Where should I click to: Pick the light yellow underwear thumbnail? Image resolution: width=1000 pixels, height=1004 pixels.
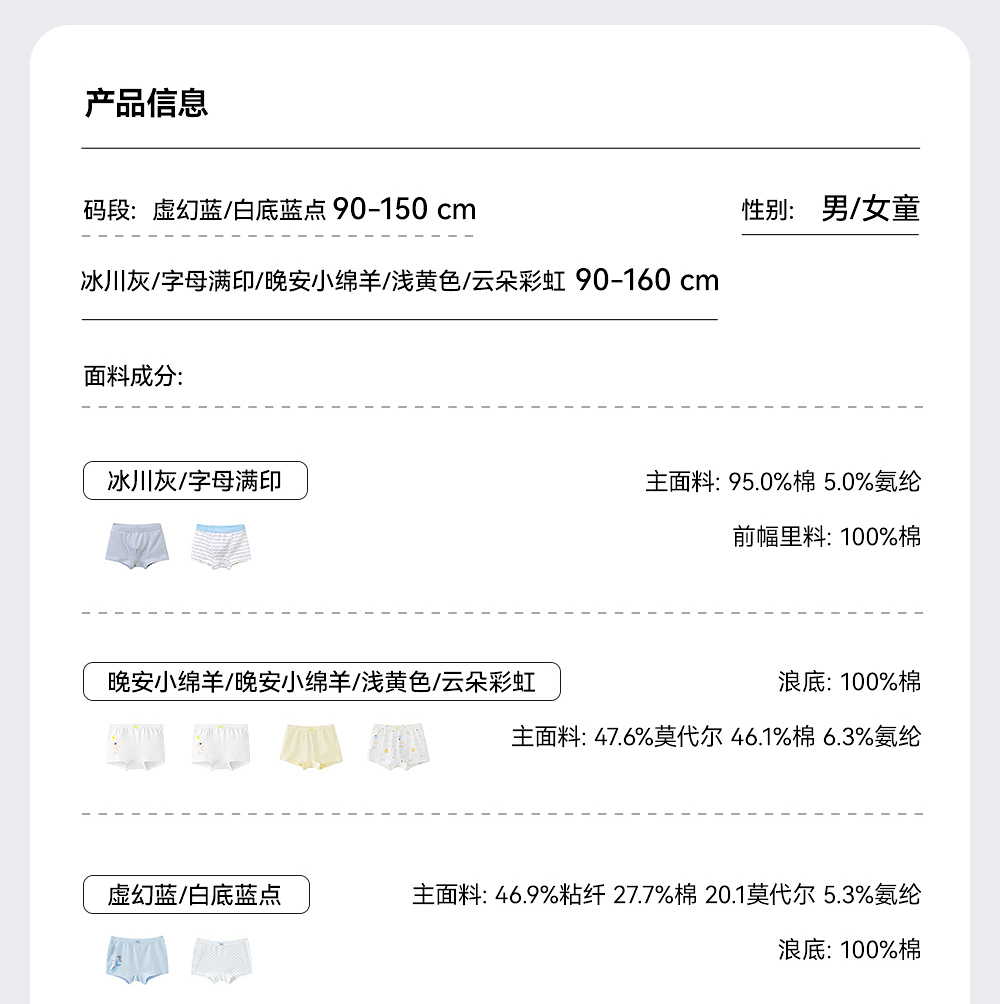click(312, 748)
